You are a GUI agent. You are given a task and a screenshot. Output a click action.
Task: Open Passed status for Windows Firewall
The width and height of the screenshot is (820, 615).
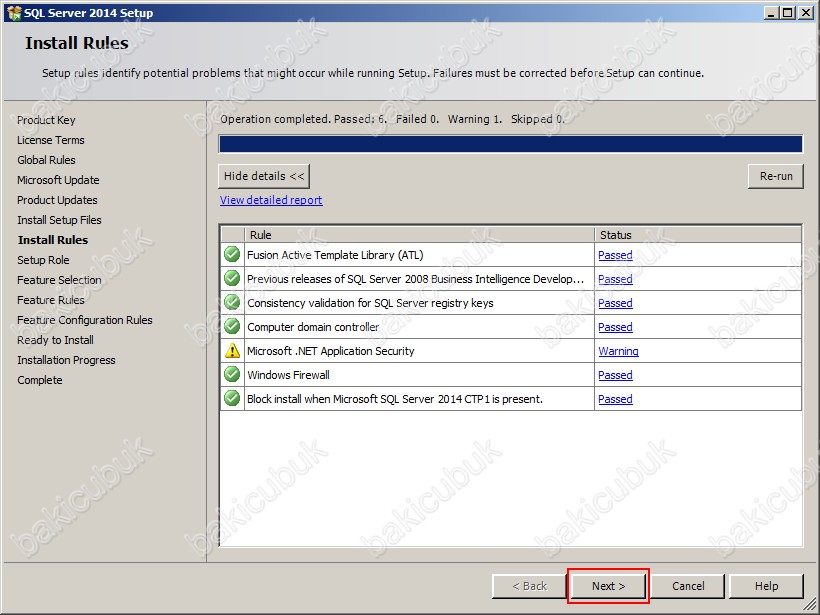(615, 375)
